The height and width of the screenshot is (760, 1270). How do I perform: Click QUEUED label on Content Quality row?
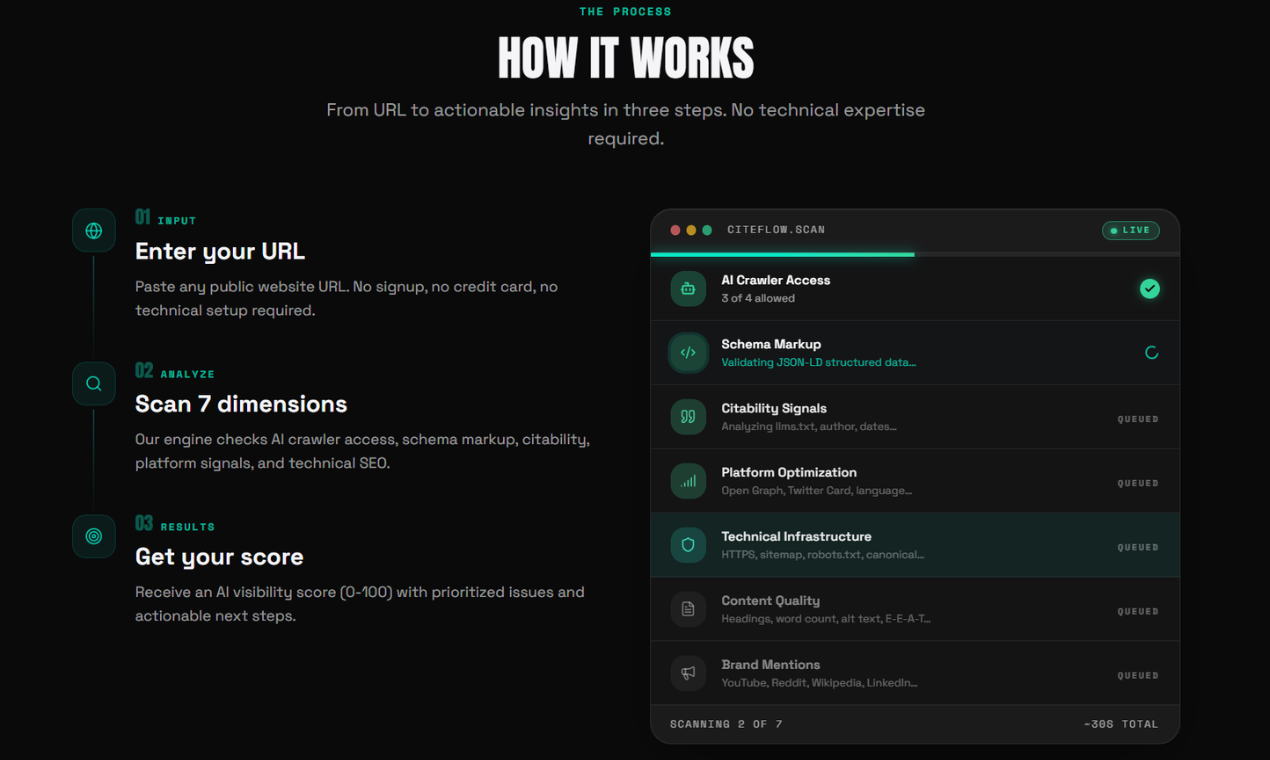(x=1138, y=611)
